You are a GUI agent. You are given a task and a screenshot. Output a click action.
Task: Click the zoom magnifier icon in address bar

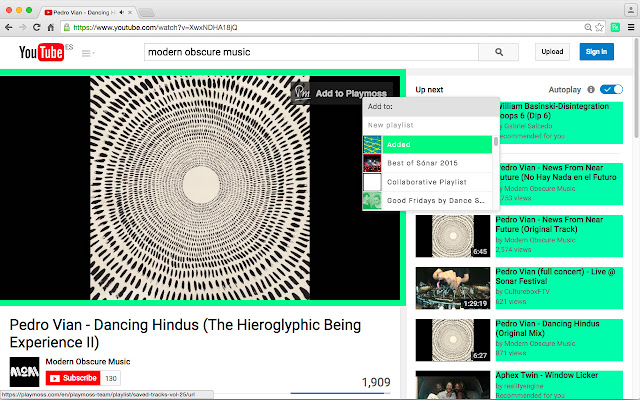tap(588, 27)
